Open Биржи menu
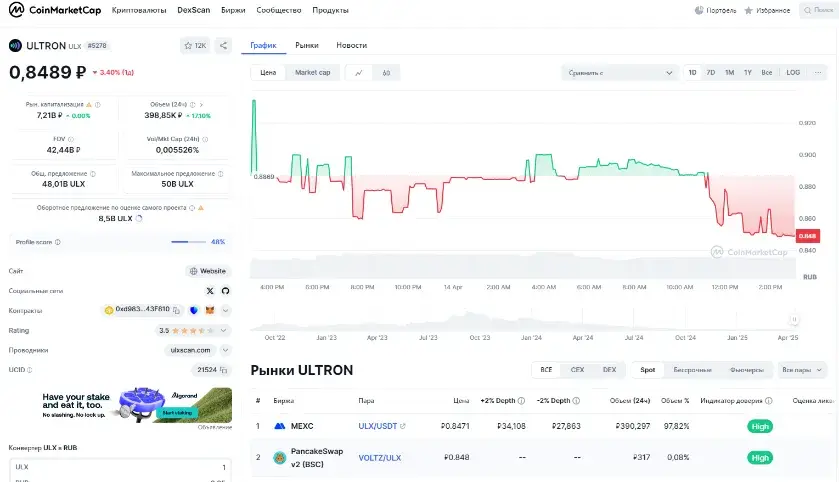839x482 pixels. [x=233, y=10]
